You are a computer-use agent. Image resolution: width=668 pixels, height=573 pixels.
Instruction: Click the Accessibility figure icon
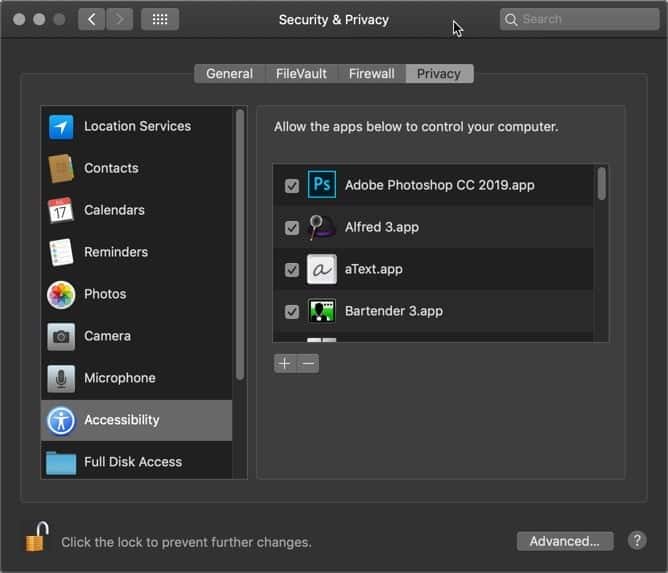click(x=61, y=420)
